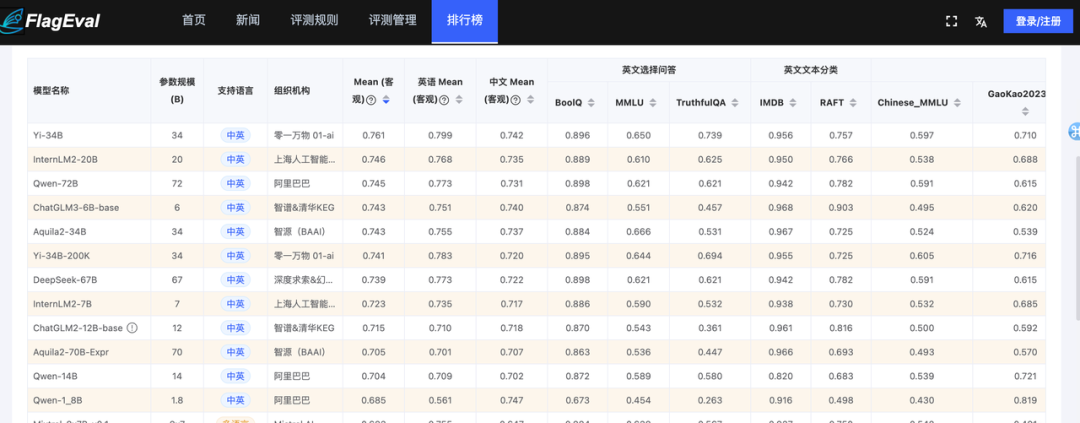The image size is (1080, 423).
Task: Click 英文选择问答 group header
Action: (x=649, y=70)
